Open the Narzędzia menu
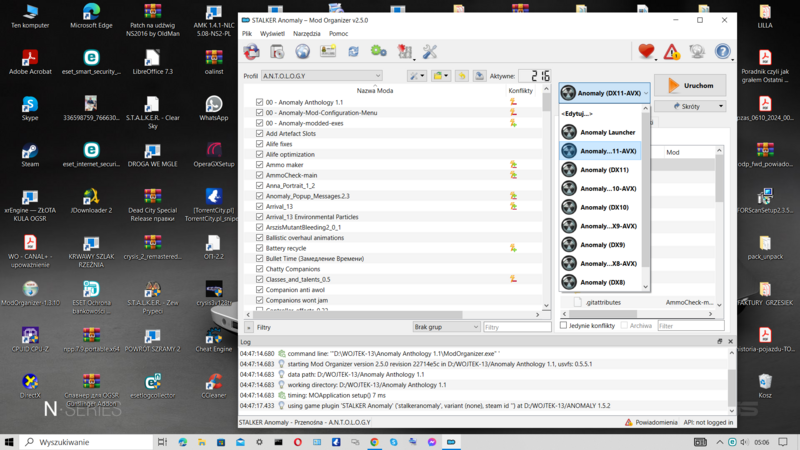The width and height of the screenshot is (800, 450). [x=306, y=34]
